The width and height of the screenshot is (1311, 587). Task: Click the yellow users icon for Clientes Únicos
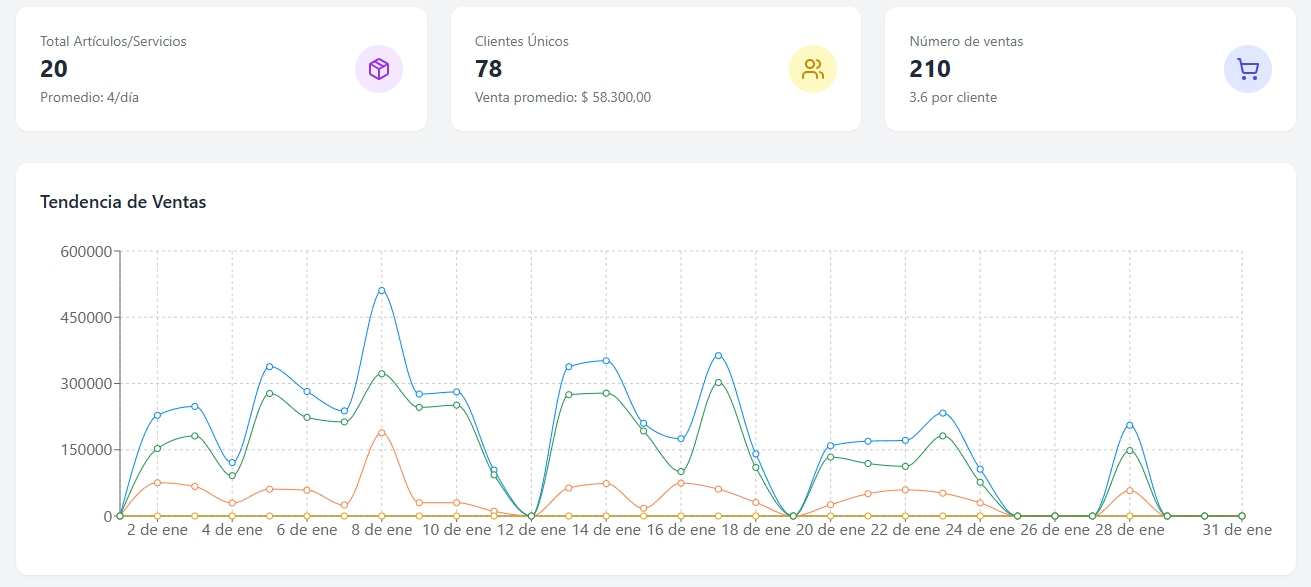click(813, 69)
